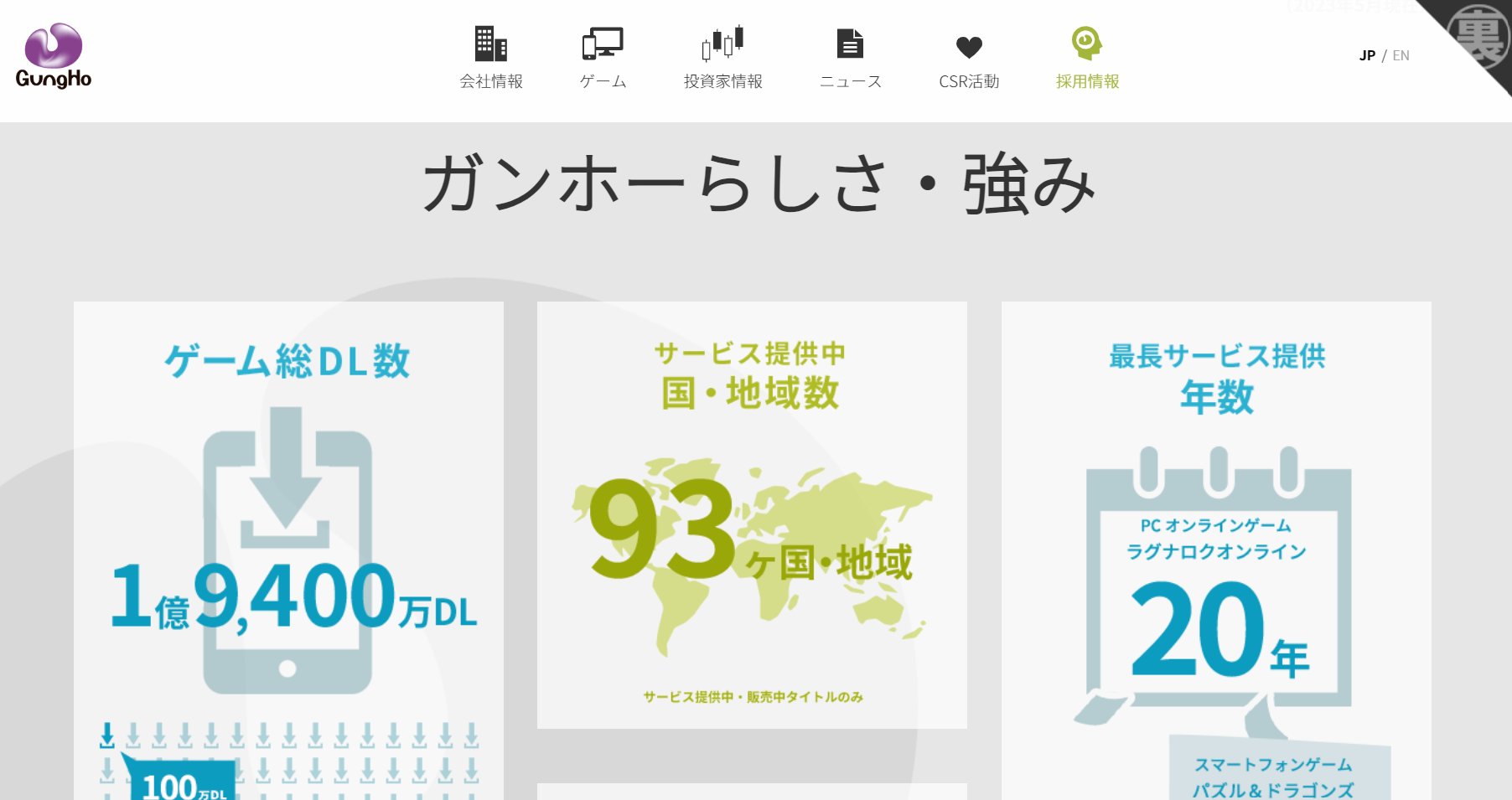Click the ゲーム総DL数 card title
Viewport: 1512px width, 800px height.
pos(287,361)
